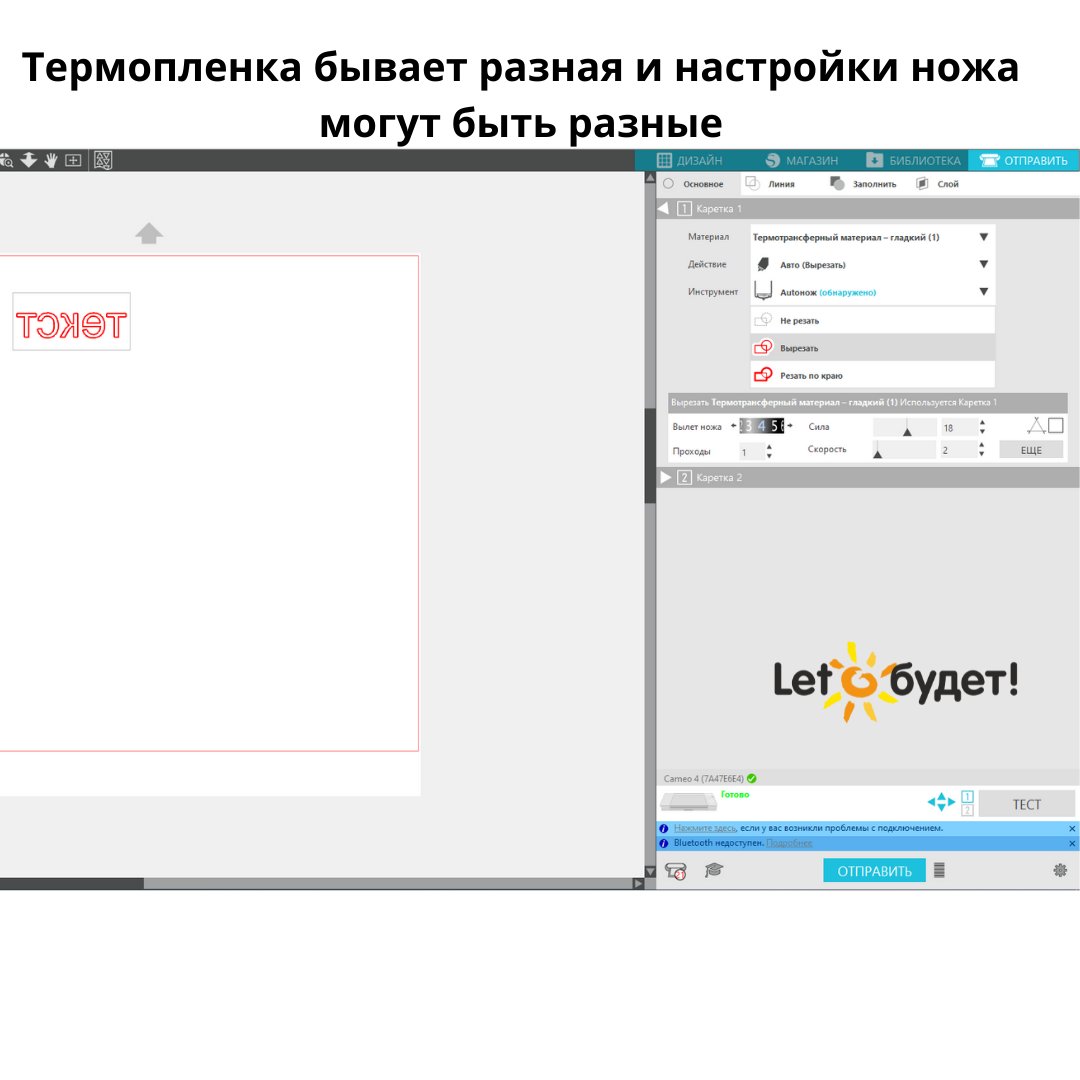
Task: Open the graduation cap tutorials icon
Action: [x=714, y=870]
